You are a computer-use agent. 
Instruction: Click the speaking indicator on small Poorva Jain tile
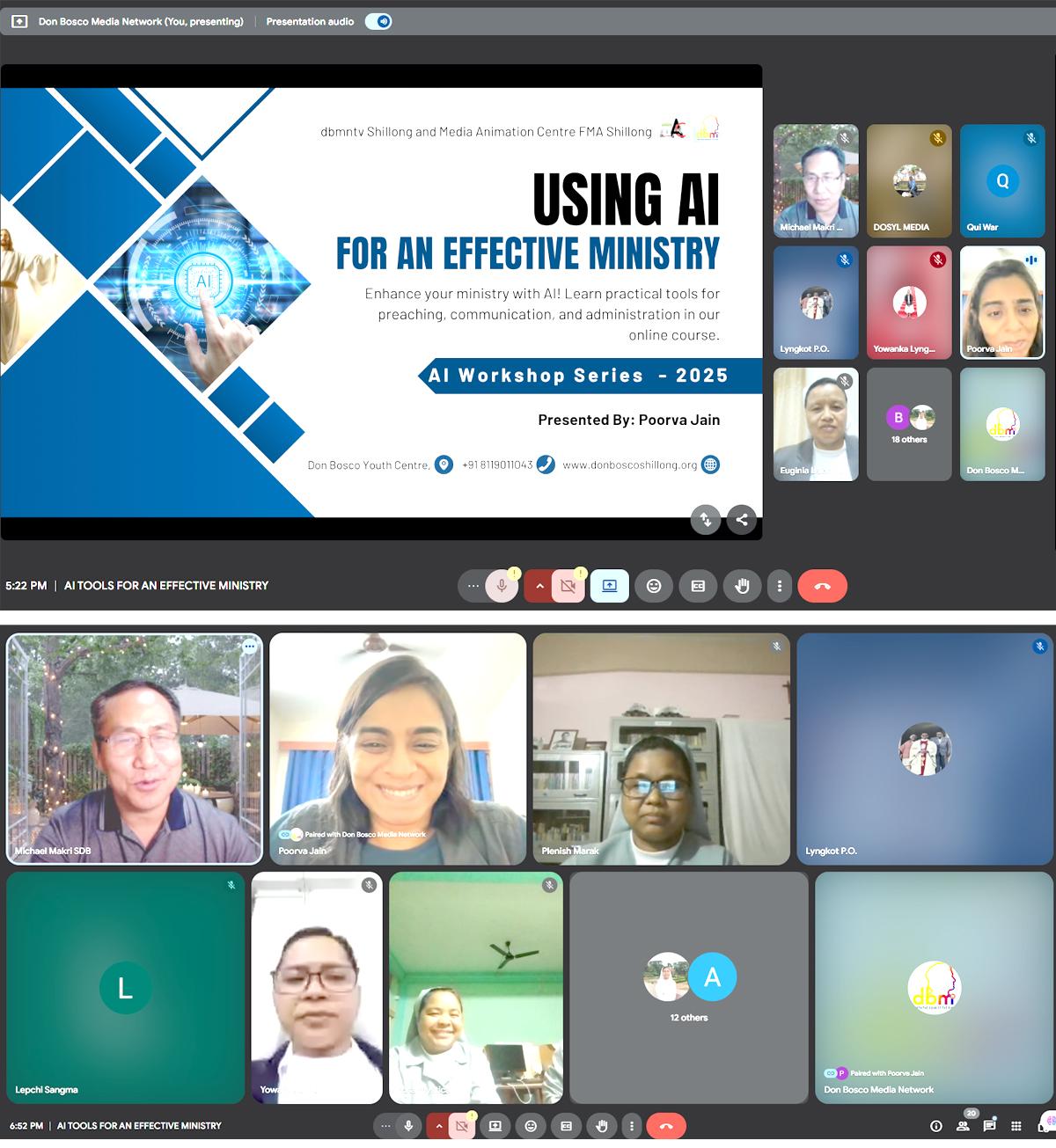[1030, 260]
